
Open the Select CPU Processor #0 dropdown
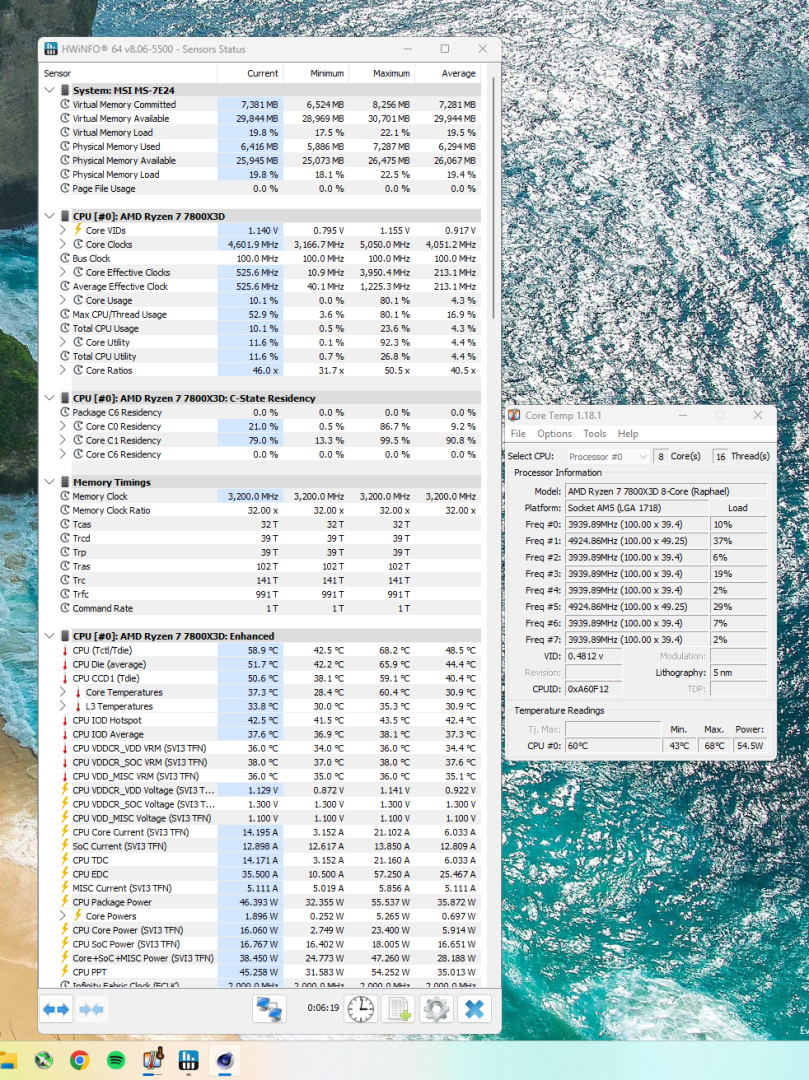607,456
